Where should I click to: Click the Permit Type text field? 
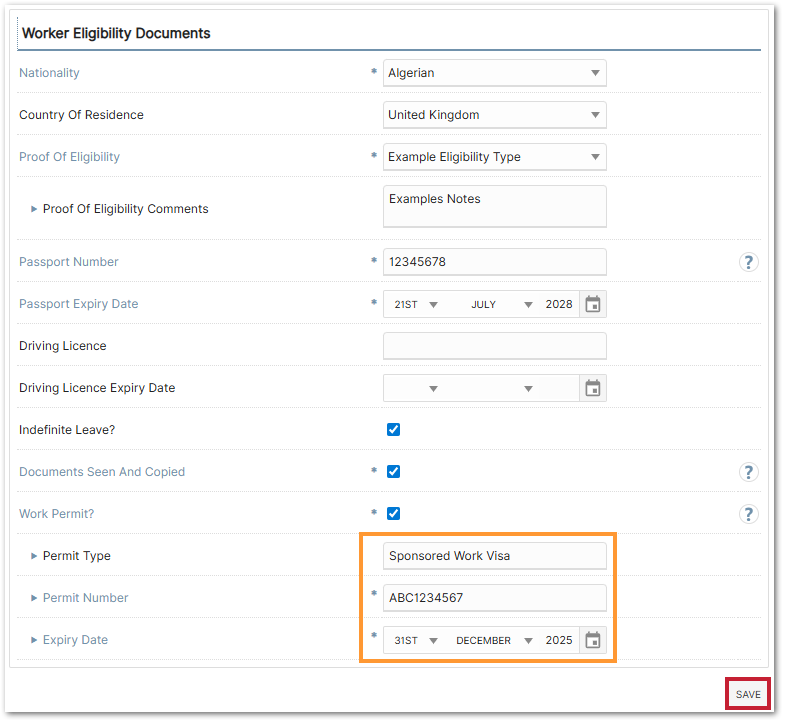(x=494, y=556)
